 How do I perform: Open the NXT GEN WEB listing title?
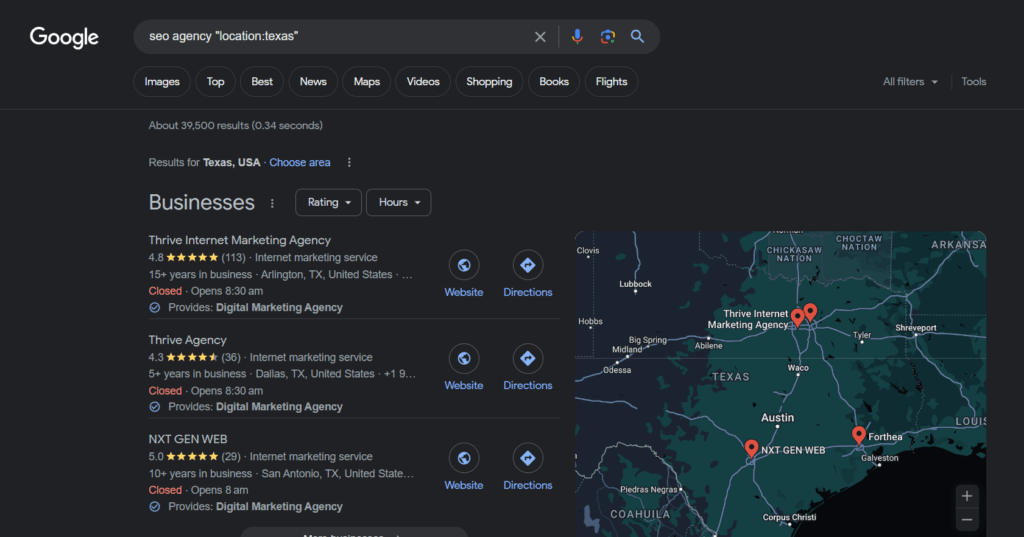click(x=188, y=440)
